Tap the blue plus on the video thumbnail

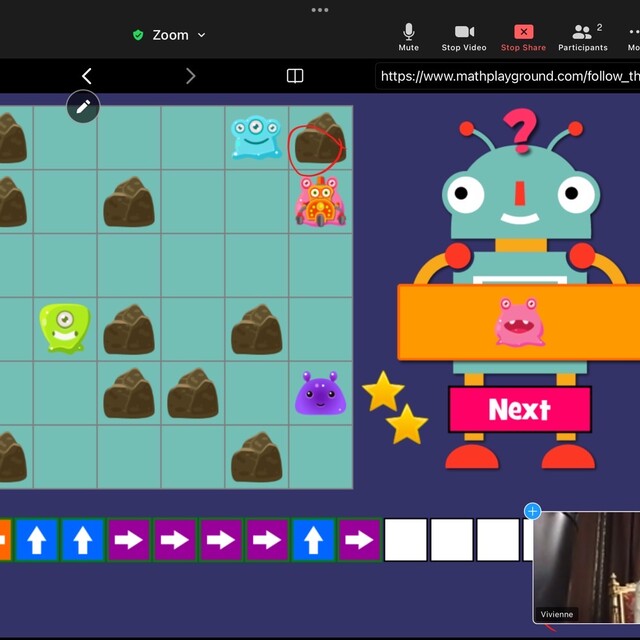click(533, 511)
